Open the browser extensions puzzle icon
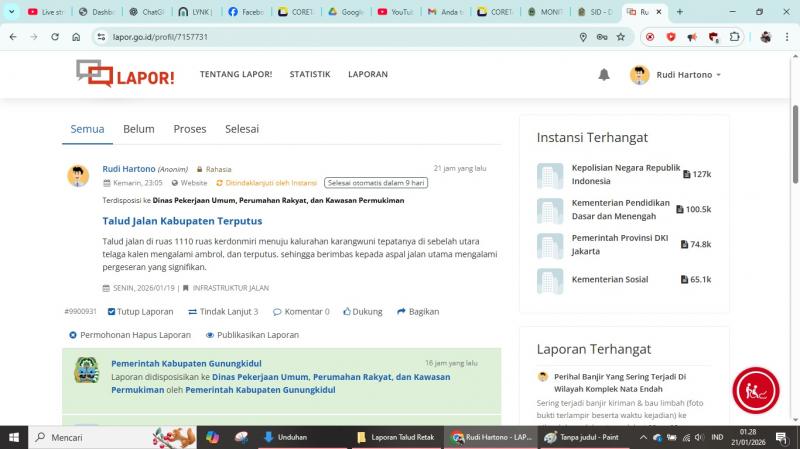The height and width of the screenshot is (449, 800). 735,37
